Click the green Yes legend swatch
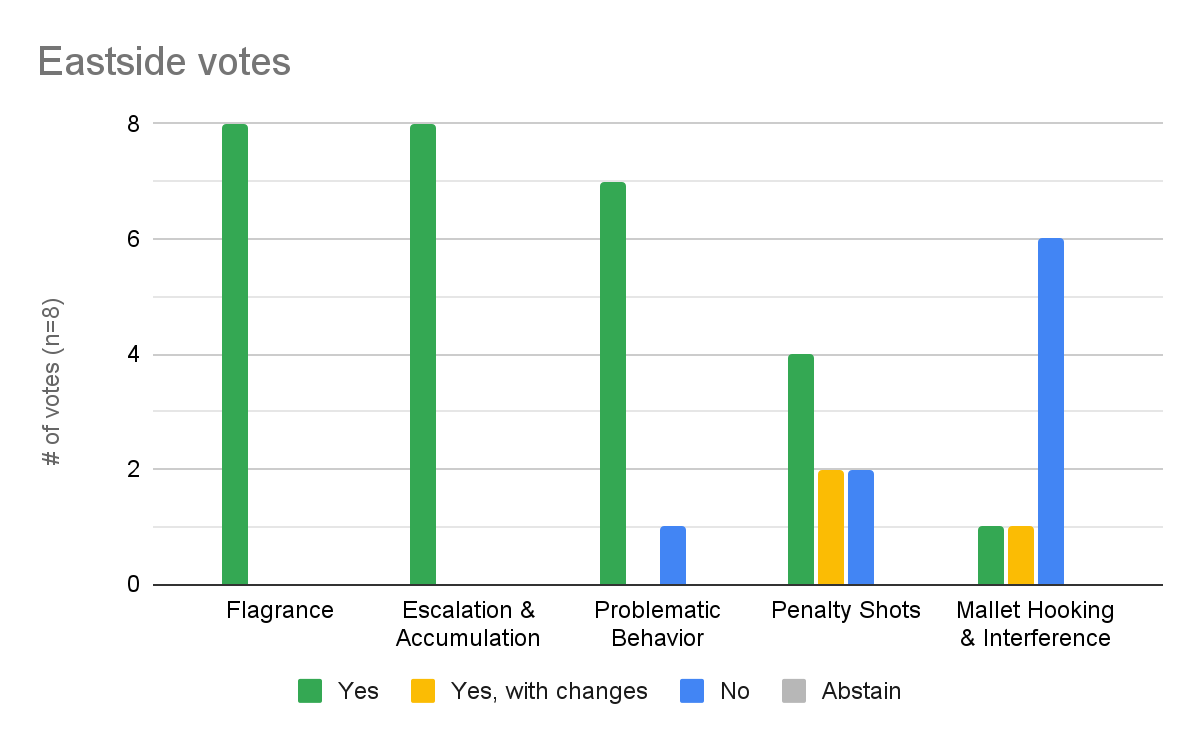 click(x=311, y=691)
